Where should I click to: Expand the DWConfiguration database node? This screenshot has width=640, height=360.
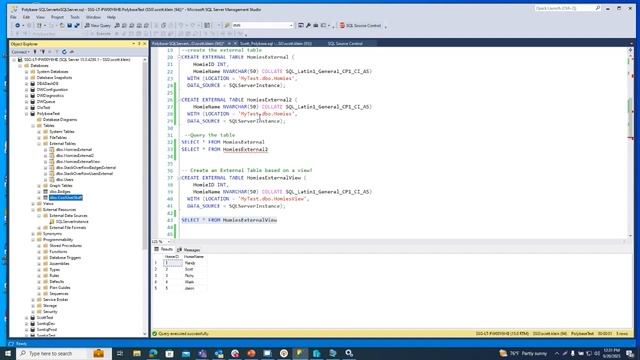point(27,89)
